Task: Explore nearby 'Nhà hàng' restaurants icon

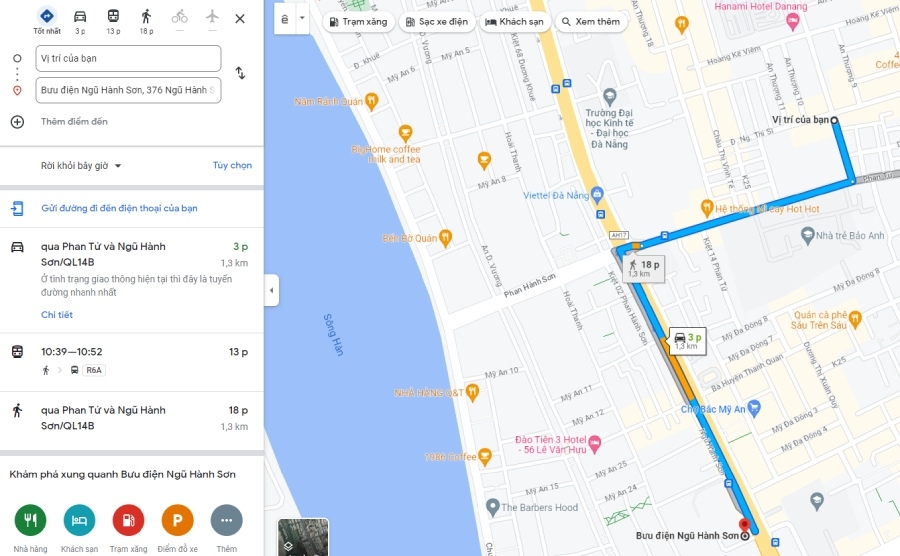Action: [x=30, y=520]
